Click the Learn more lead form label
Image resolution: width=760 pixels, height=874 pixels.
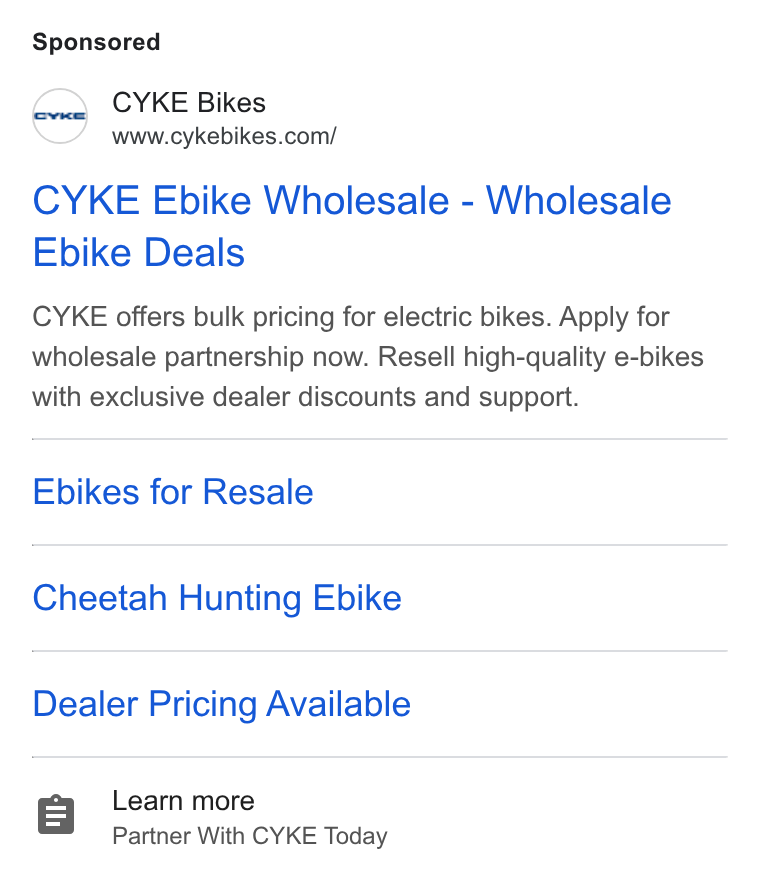[183, 801]
